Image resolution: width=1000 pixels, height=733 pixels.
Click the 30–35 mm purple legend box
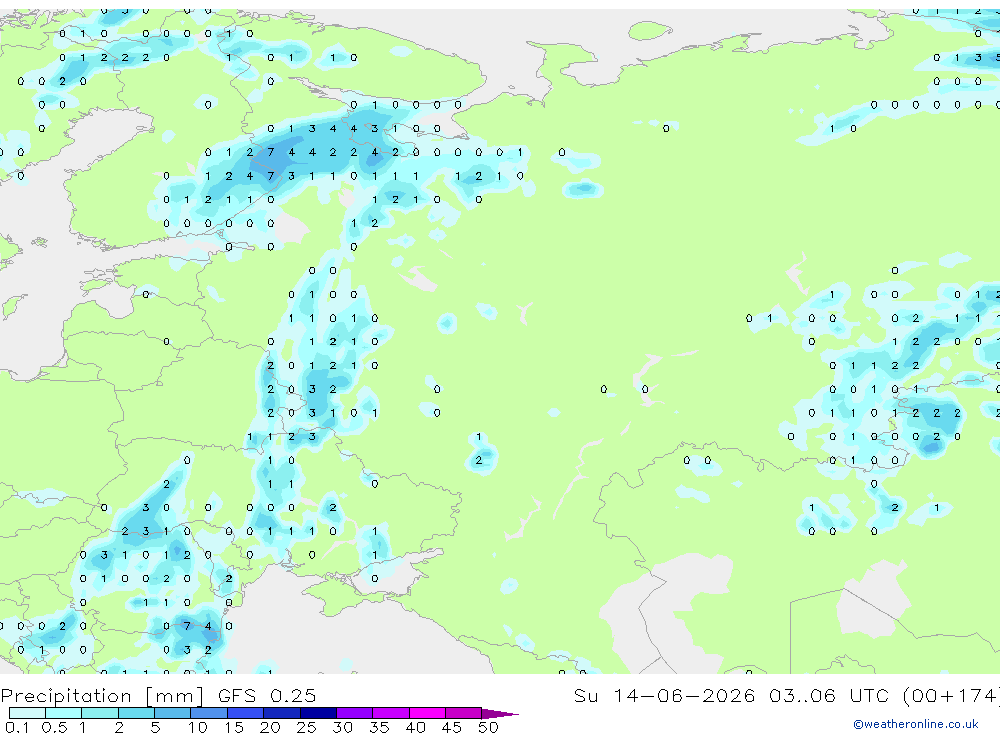[x=355, y=713]
